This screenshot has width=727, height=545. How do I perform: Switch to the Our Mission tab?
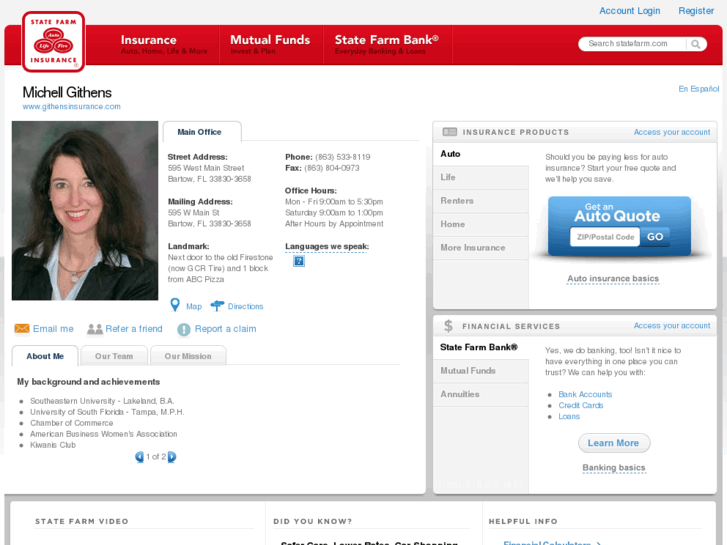click(x=188, y=356)
